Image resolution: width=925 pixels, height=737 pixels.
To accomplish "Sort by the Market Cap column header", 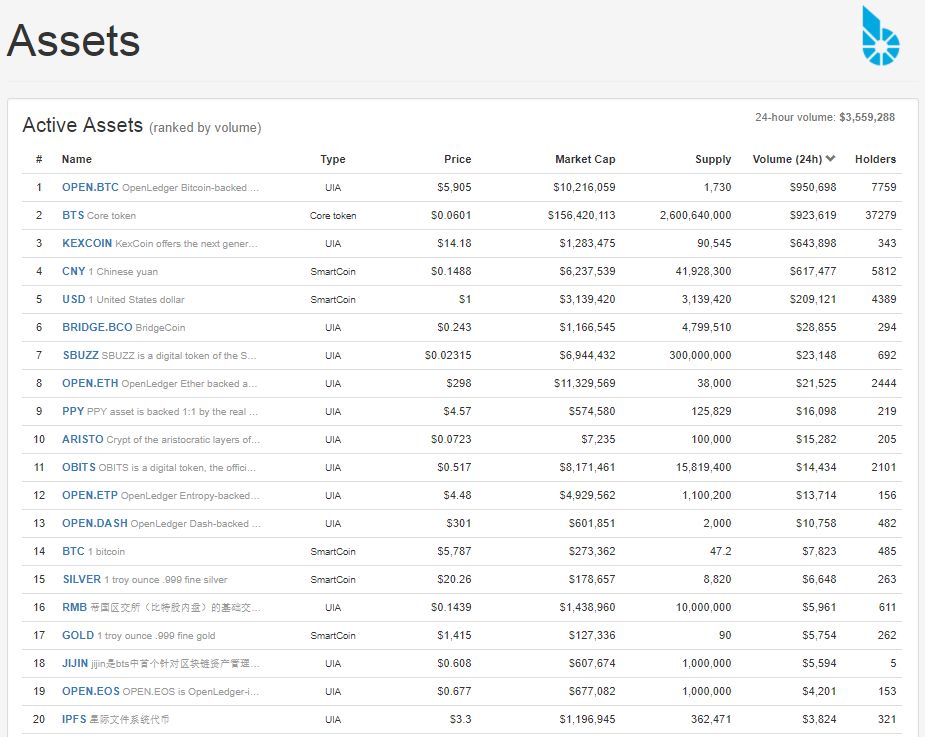I will click(585, 159).
